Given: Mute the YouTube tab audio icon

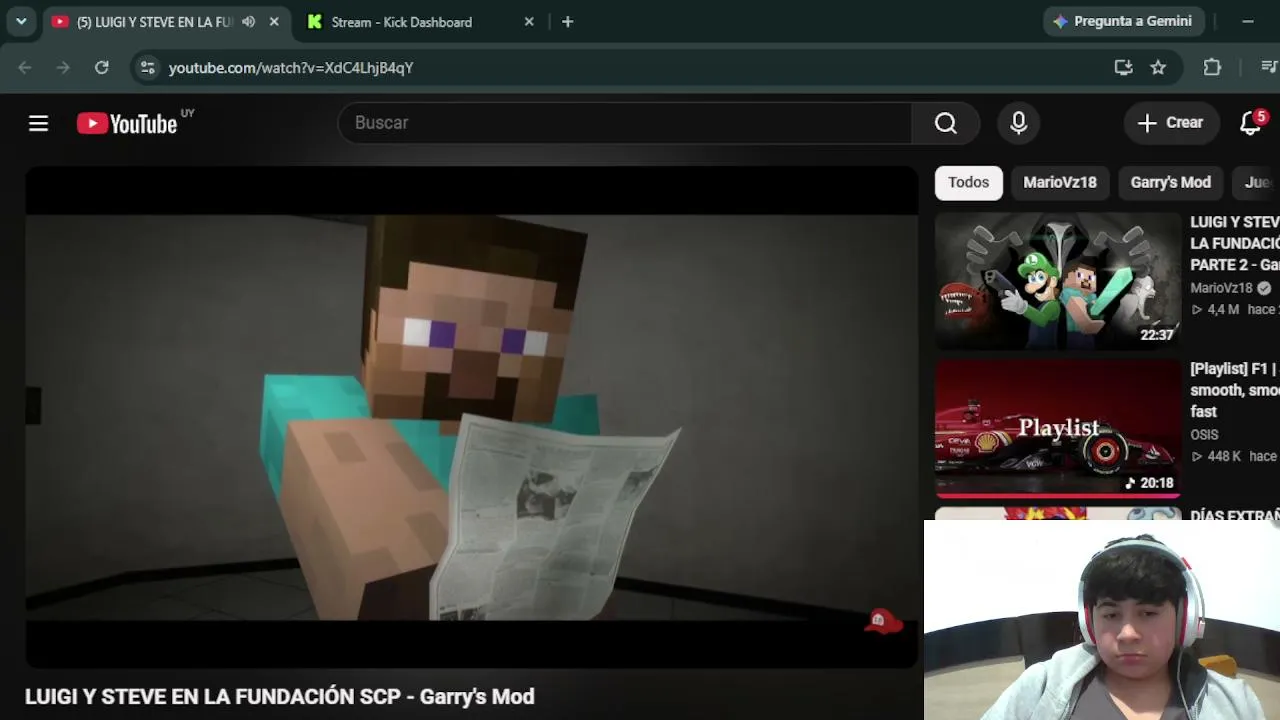Looking at the screenshot, I should [x=248, y=21].
